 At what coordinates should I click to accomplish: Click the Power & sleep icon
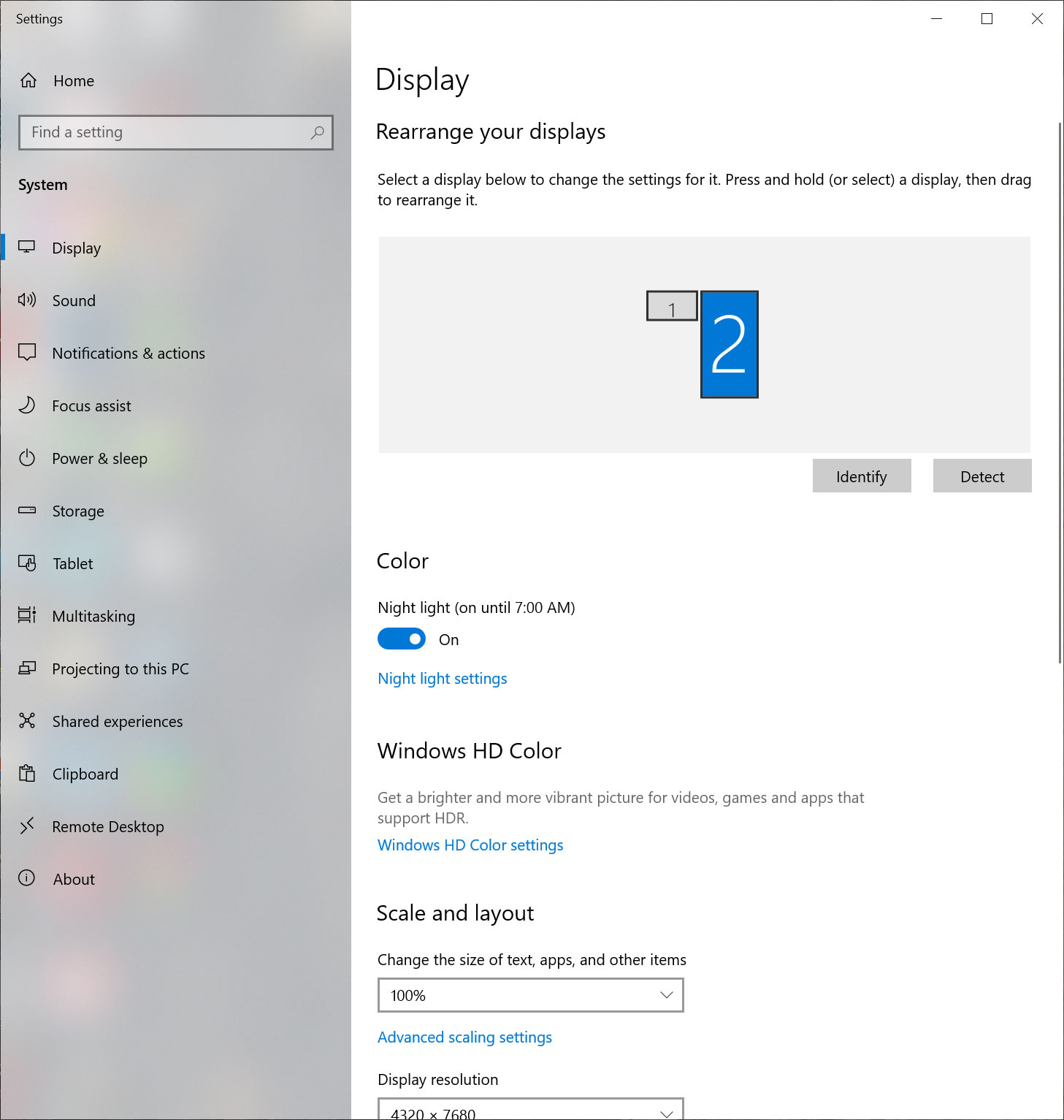(27, 458)
